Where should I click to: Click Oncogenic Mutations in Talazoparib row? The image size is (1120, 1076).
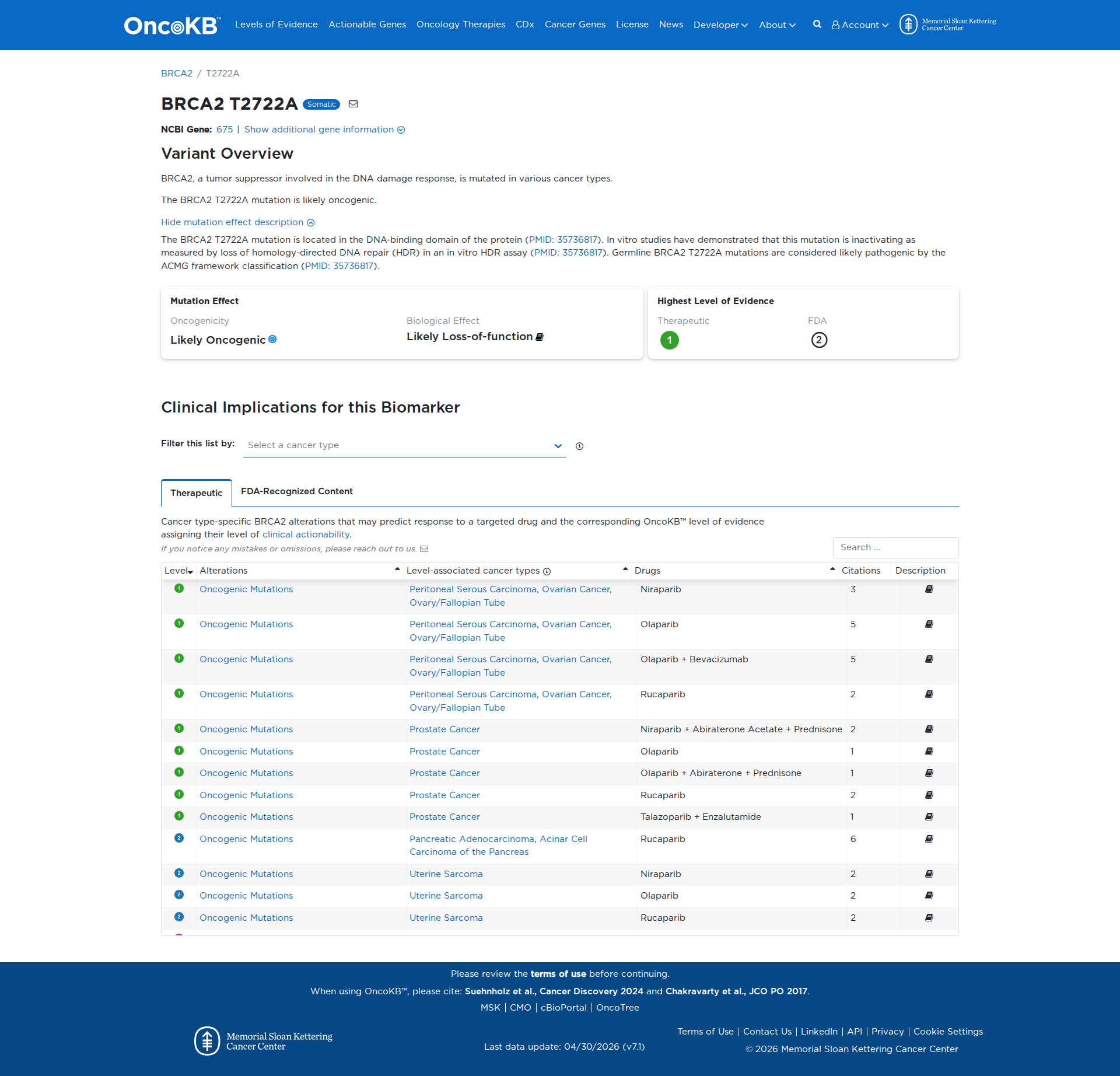(246, 817)
